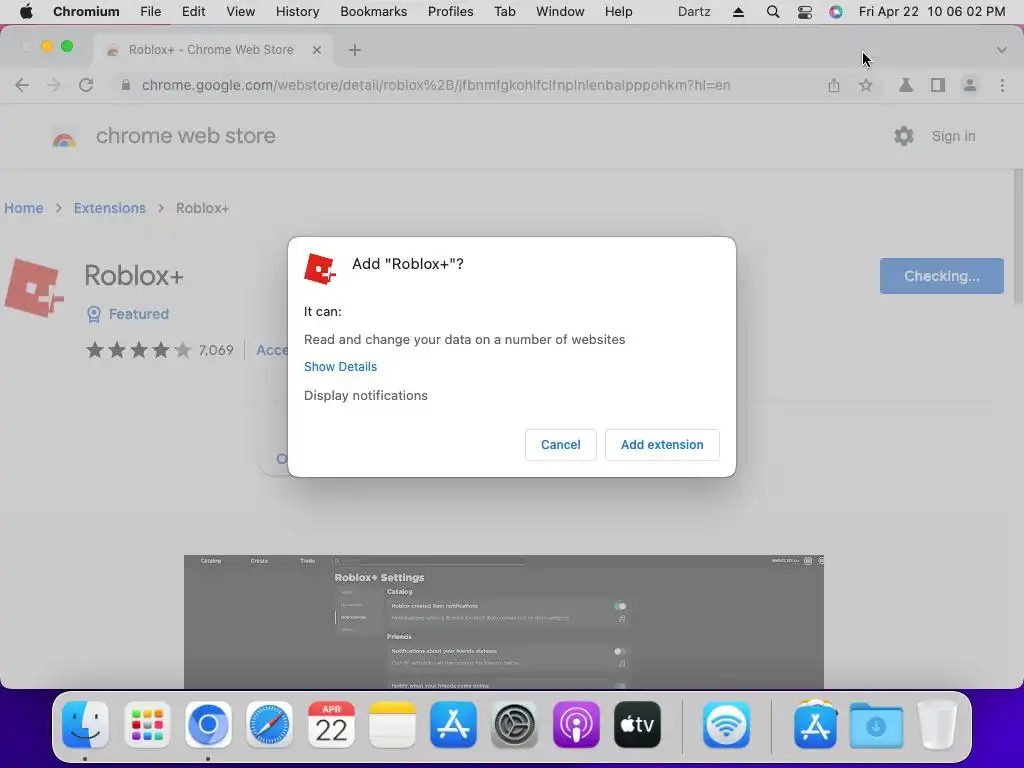
Task: Click the clock date in menu bar
Action: point(932,12)
